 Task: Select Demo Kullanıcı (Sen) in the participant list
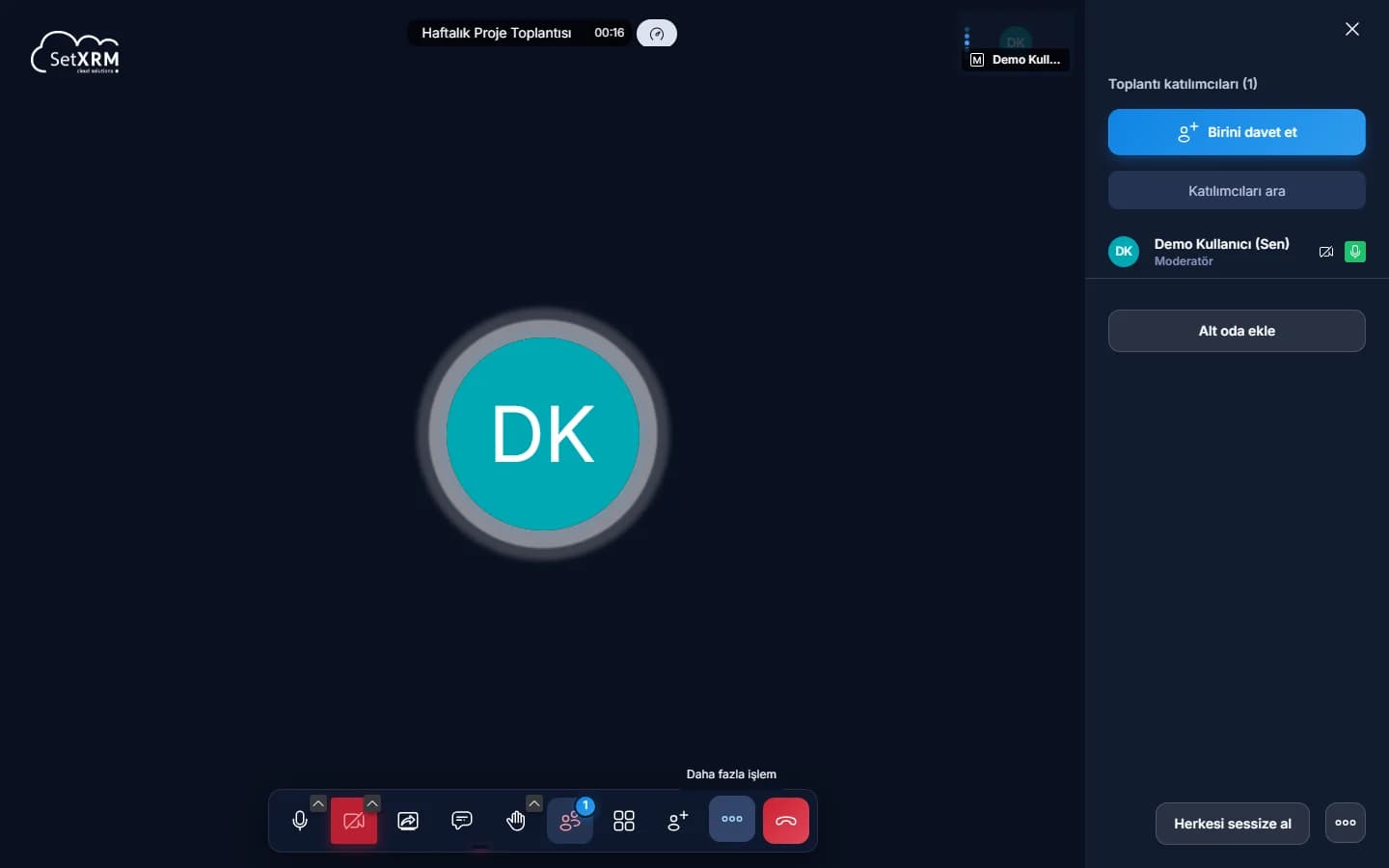(x=1237, y=252)
